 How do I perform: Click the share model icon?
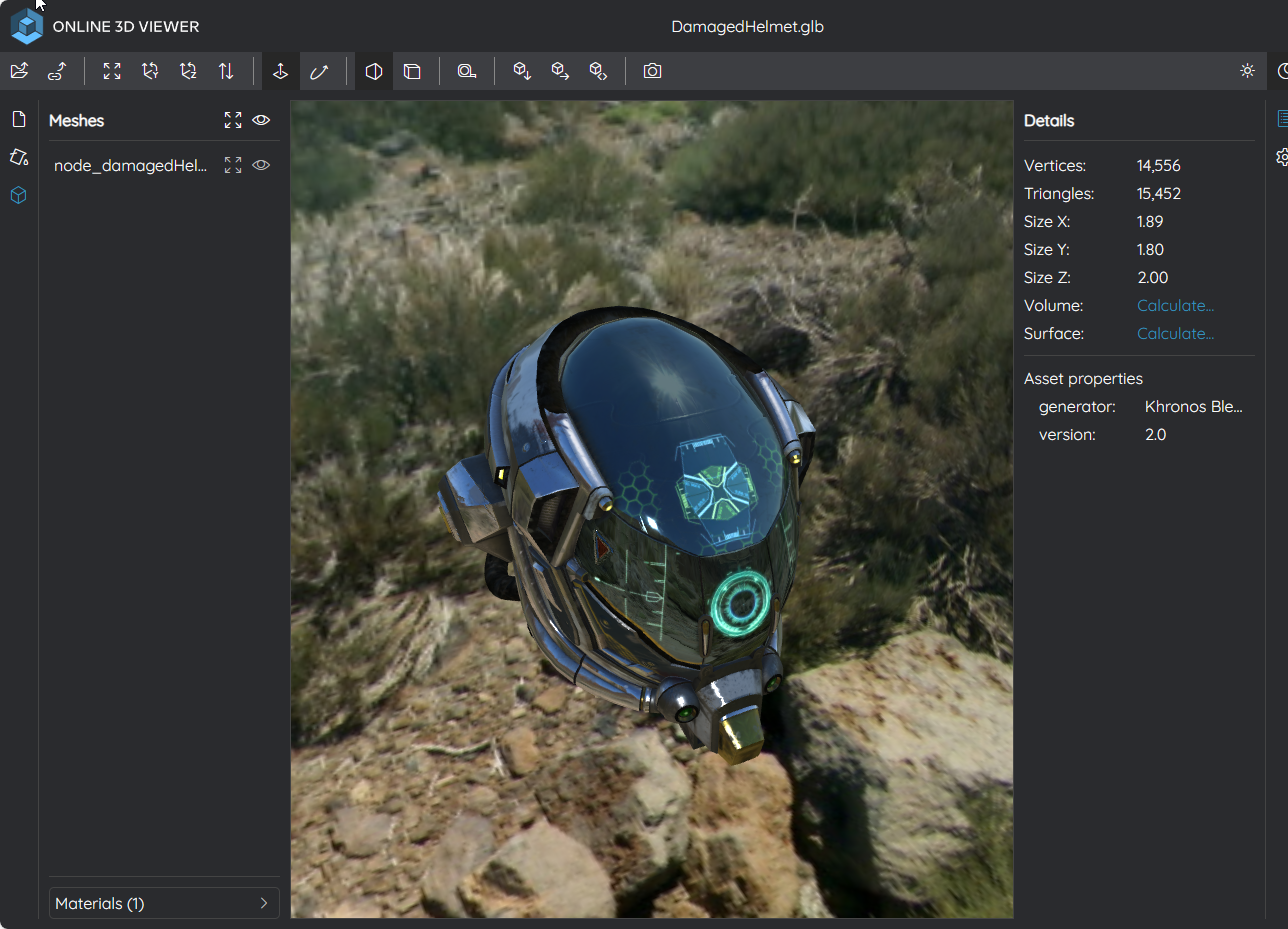coord(598,71)
